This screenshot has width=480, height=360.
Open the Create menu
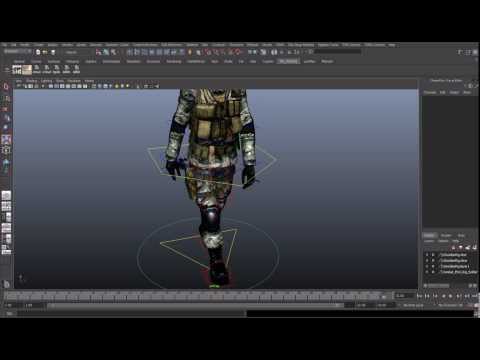39,45
